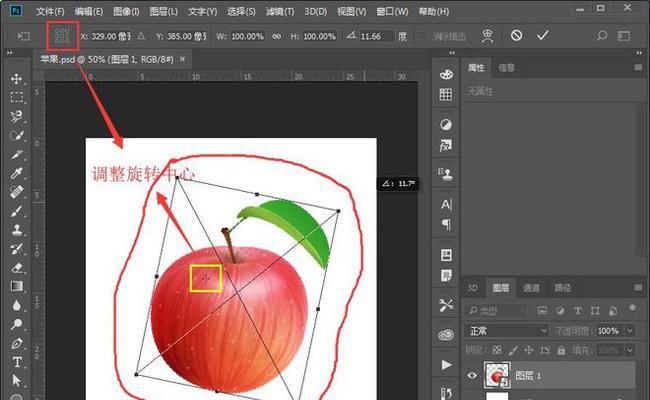Select the Healing Brush tool
The height and width of the screenshot is (400, 650).
click(x=17, y=192)
